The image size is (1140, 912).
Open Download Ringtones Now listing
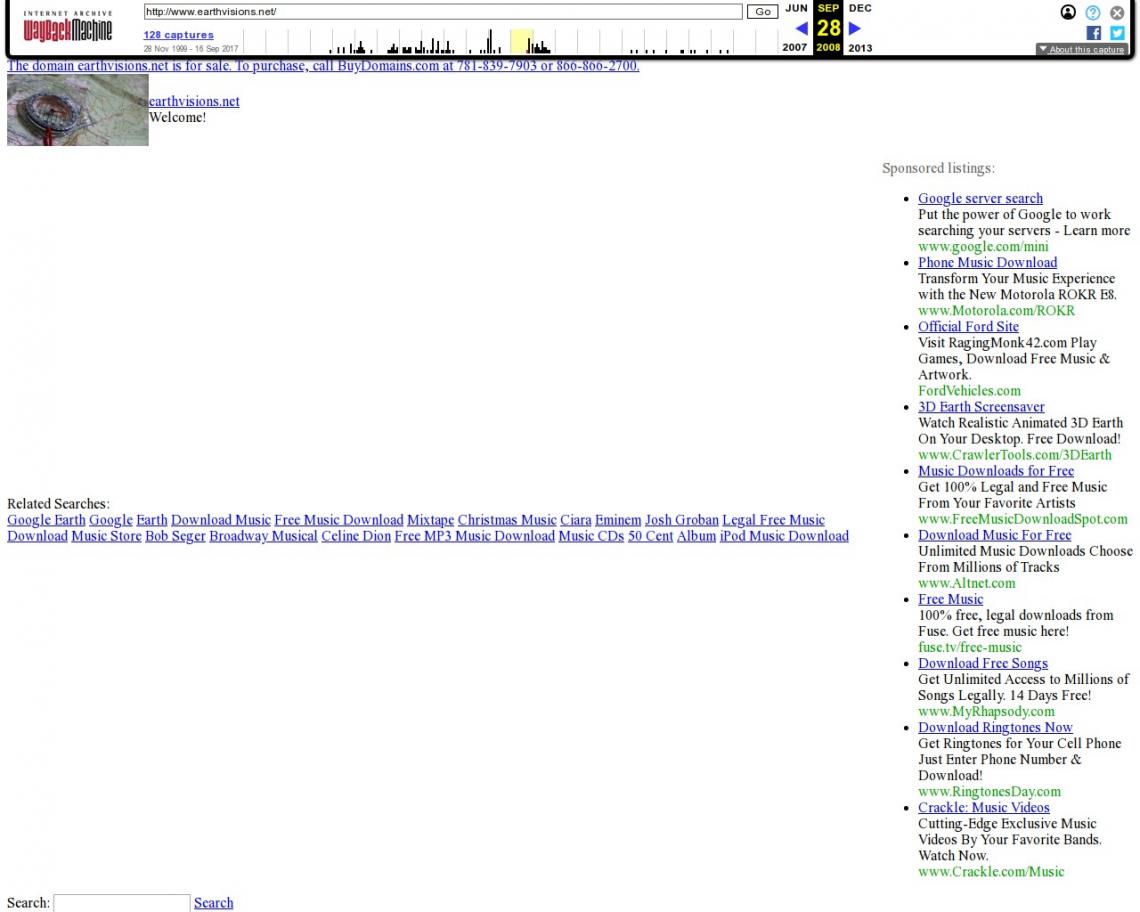point(995,727)
